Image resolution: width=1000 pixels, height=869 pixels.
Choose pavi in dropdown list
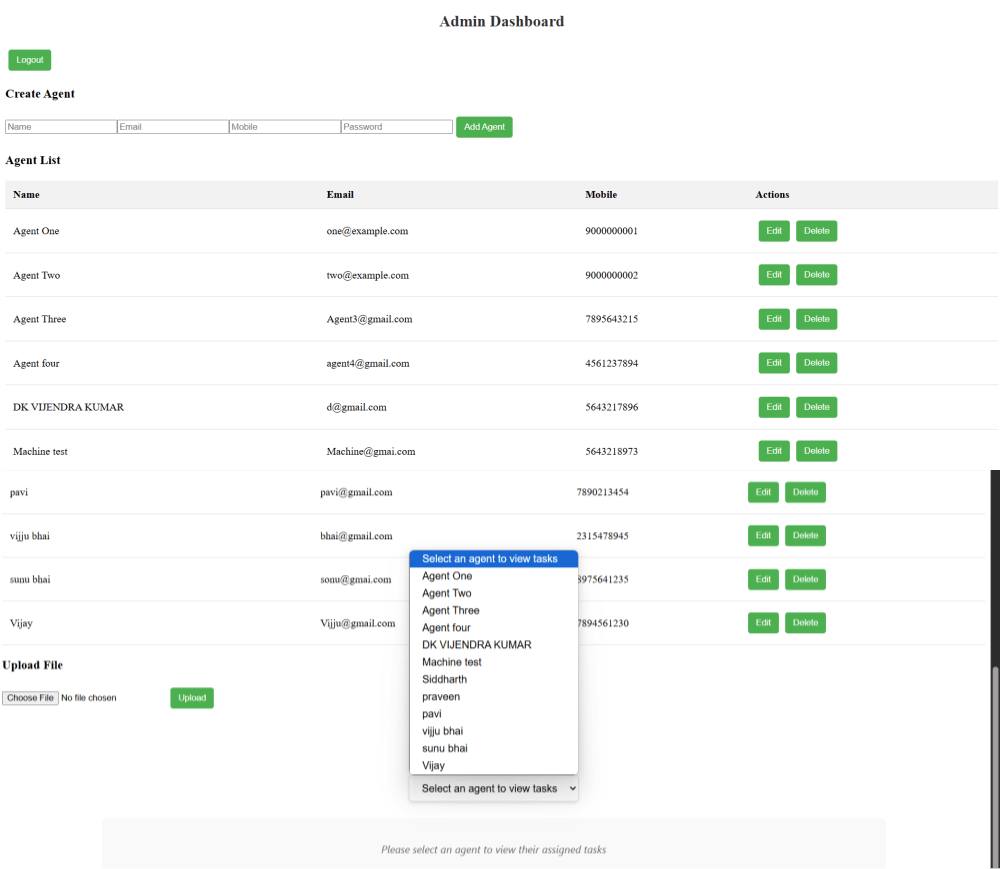click(494, 714)
